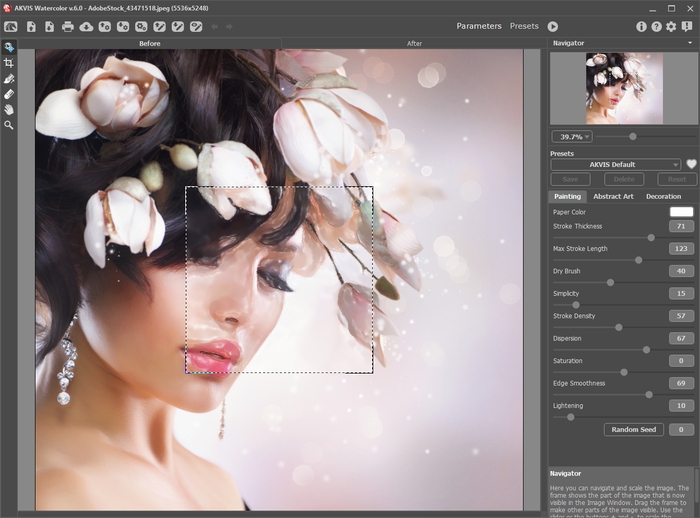Open the AKVIS home page icon
This screenshot has height=518, width=700.
tap(11, 27)
